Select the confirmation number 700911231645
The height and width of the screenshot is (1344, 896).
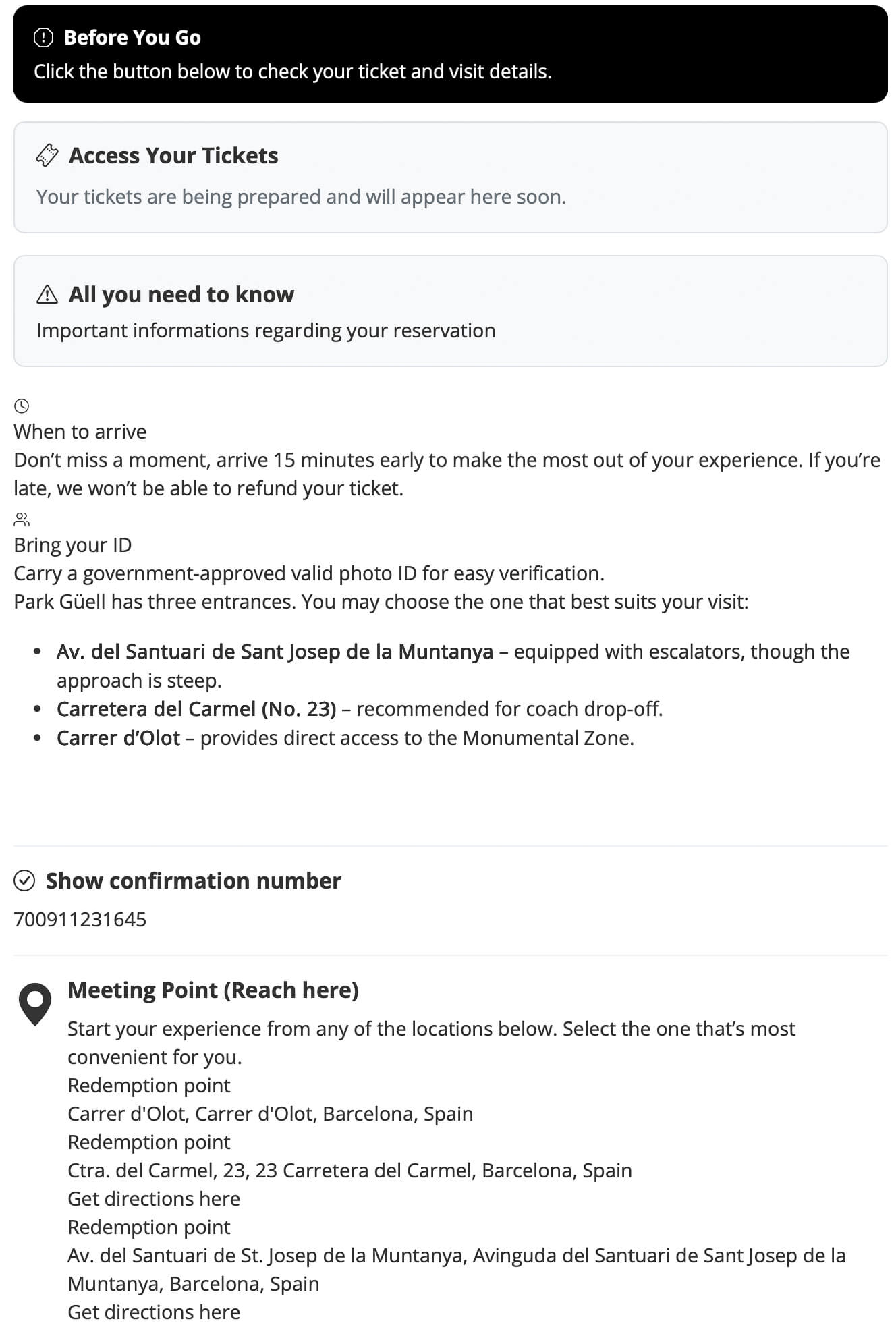pos(80,919)
